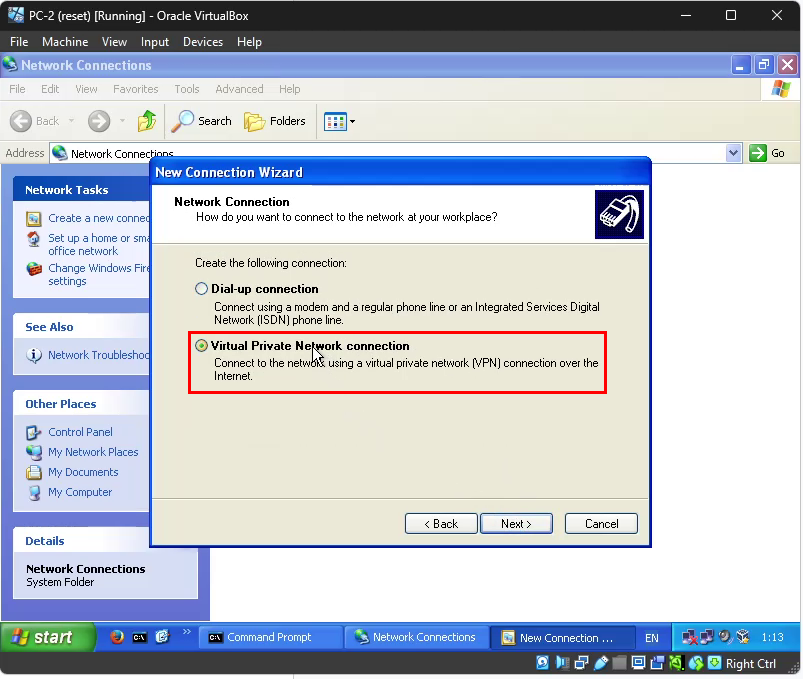Click the green CPU chip icon in VirtualBox status bar
Screen dimensions: 803x679
point(676,663)
